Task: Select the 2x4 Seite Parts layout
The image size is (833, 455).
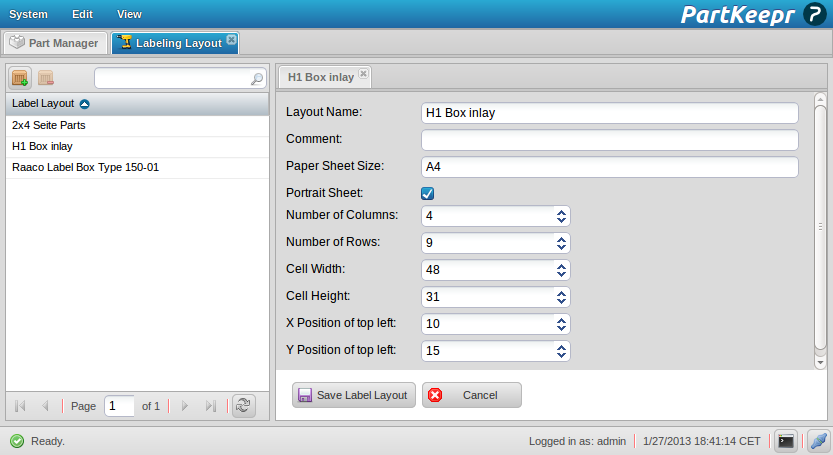Action: (137, 125)
